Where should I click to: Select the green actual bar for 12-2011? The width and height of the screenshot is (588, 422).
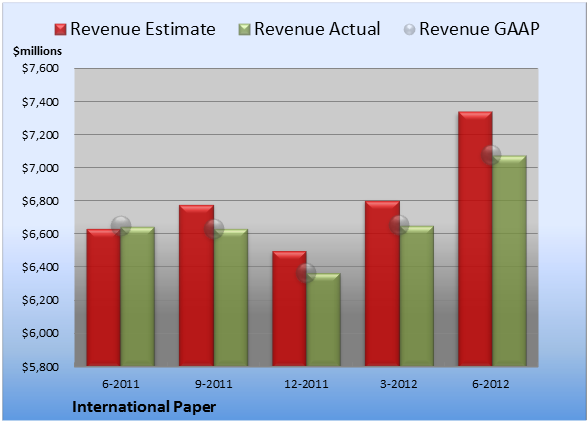point(323,320)
